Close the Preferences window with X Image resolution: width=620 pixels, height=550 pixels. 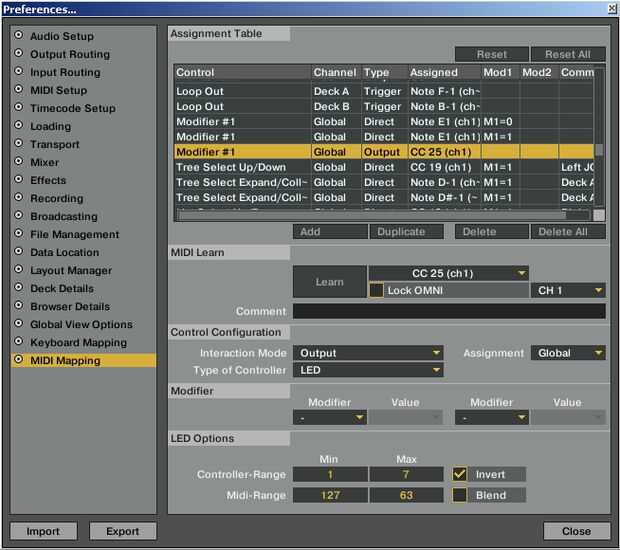pyautogui.click(x=612, y=8)
